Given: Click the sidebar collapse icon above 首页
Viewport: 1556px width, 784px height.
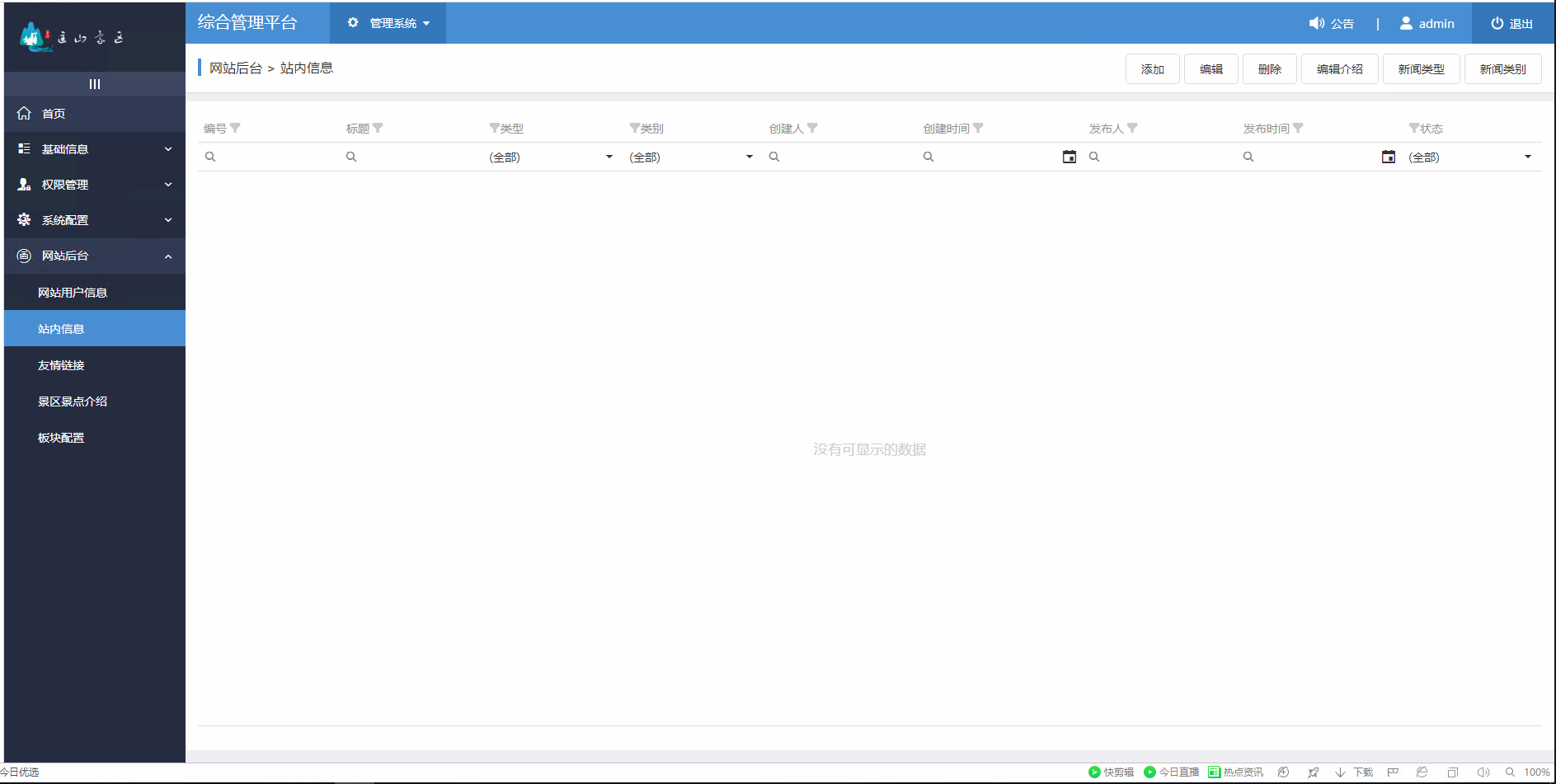Looking at the screenshot, I should click(x=94, y=83).
